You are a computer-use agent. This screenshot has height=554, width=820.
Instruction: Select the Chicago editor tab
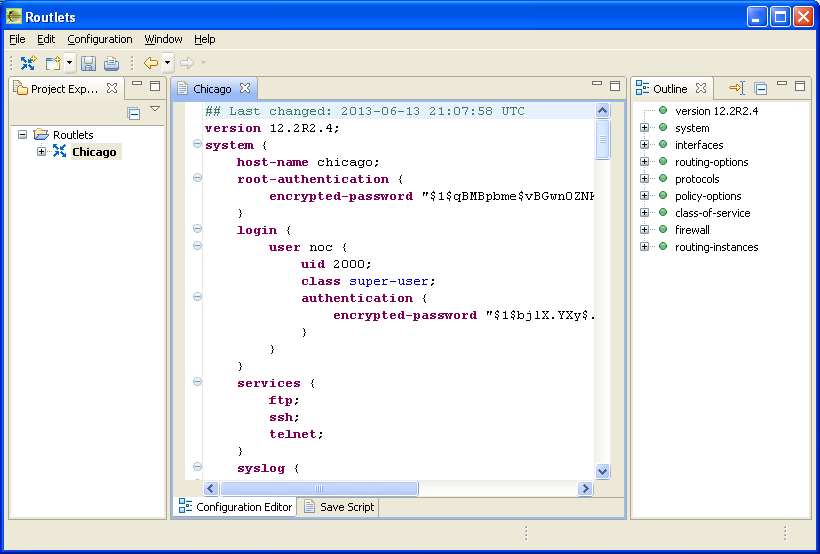tap(212, 89)
